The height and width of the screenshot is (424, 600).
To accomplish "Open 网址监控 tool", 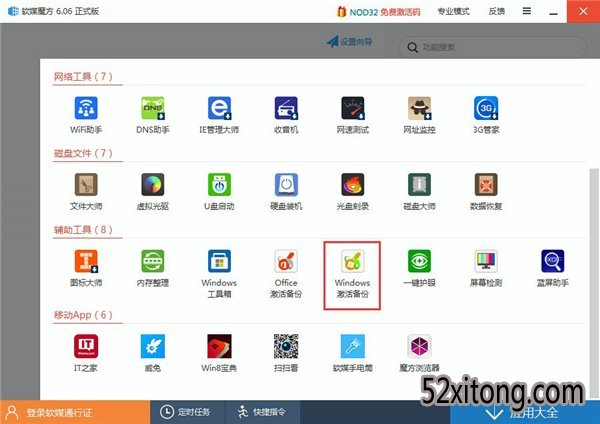I will (419, 108).
